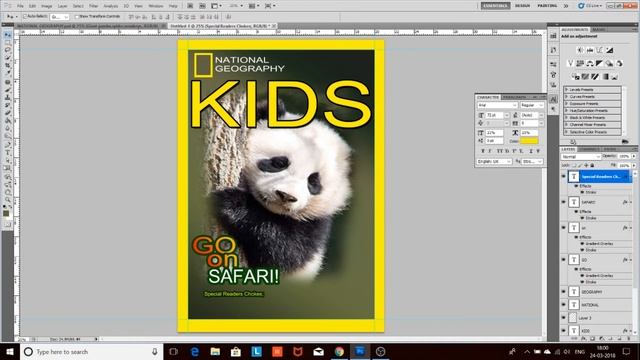Click the layer Opacity value field

623,156
